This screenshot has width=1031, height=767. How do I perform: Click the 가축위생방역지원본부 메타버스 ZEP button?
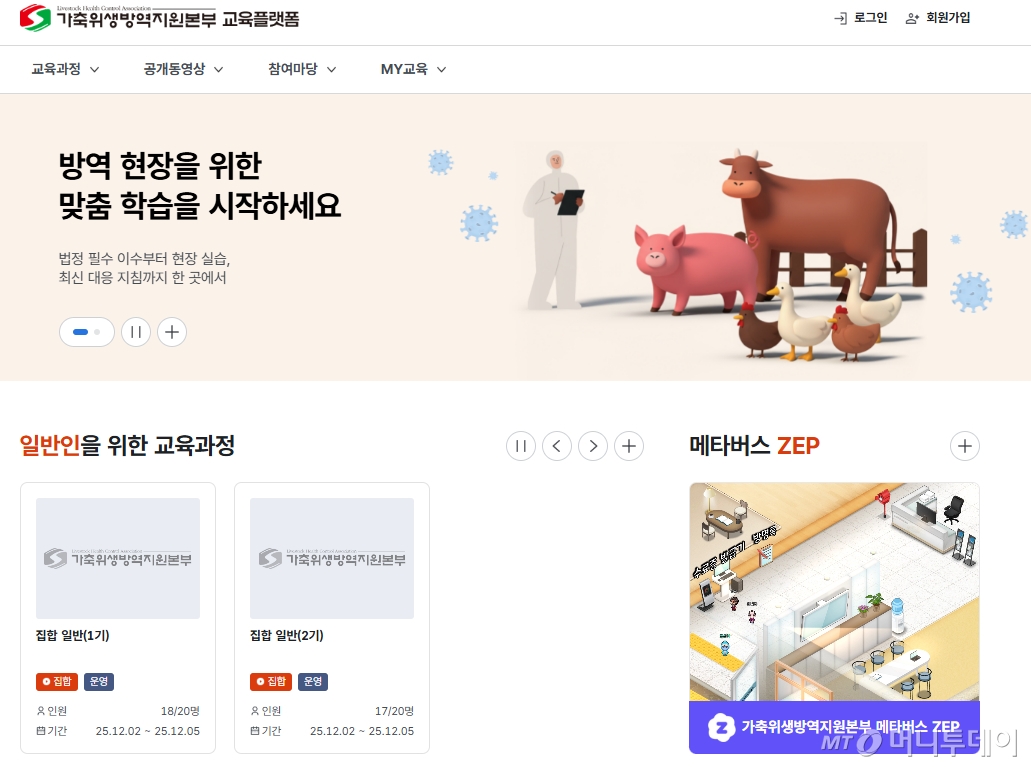(834, 727)
